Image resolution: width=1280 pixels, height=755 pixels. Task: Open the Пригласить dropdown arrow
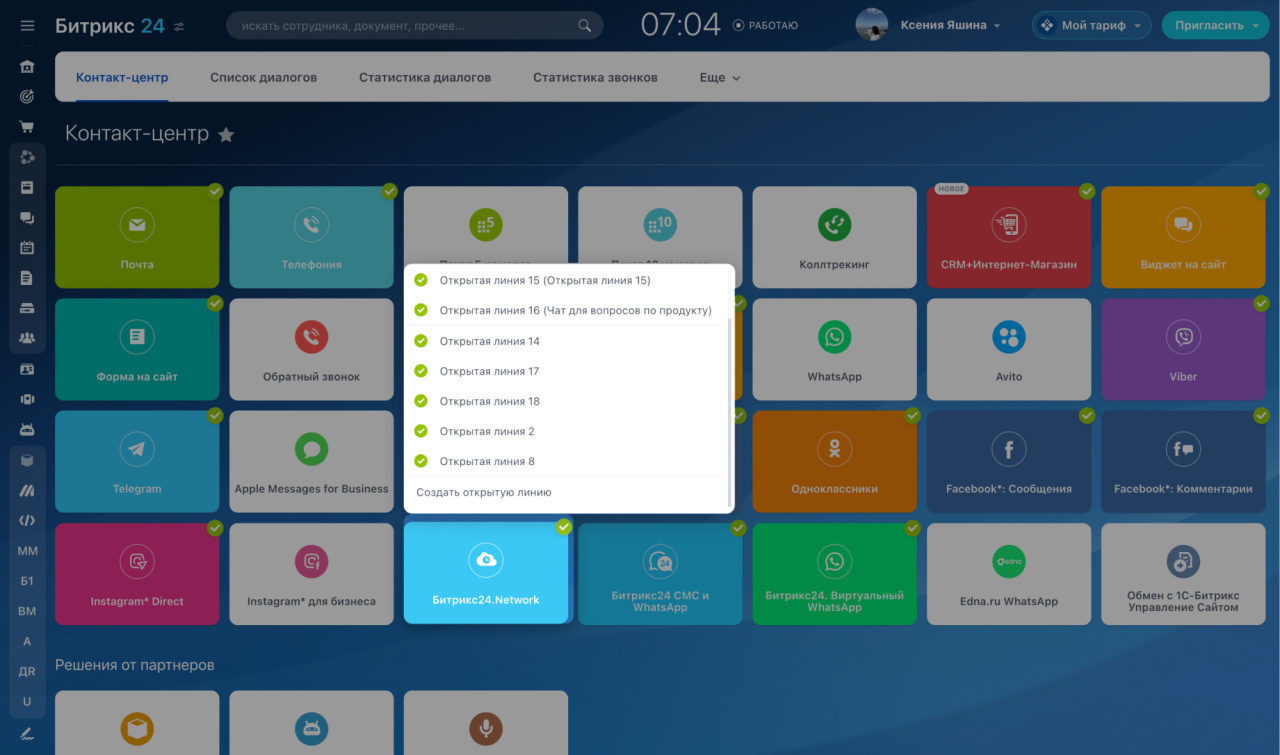tap(1254, 26)
